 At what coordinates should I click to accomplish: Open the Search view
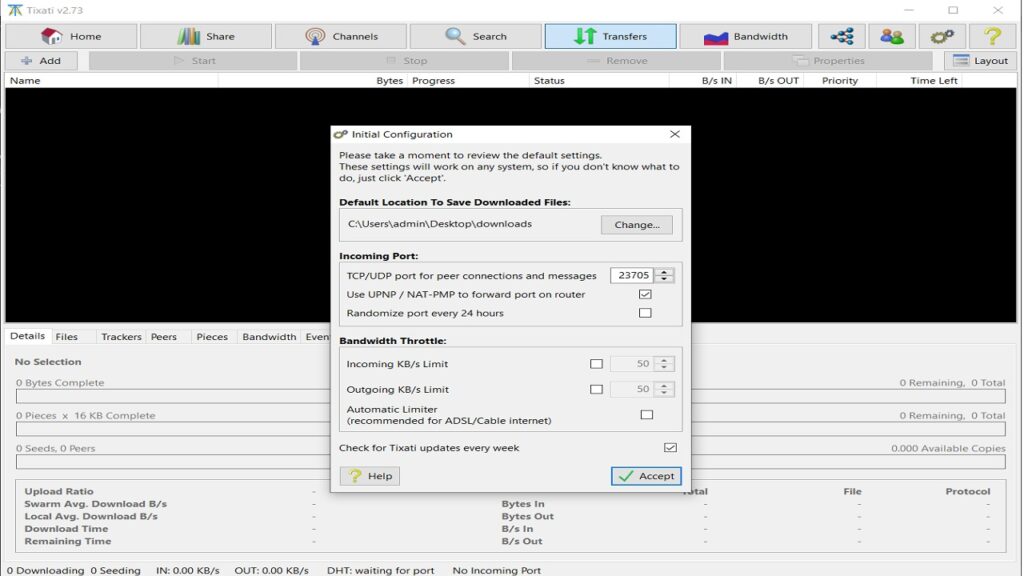(x=476, y=36)
